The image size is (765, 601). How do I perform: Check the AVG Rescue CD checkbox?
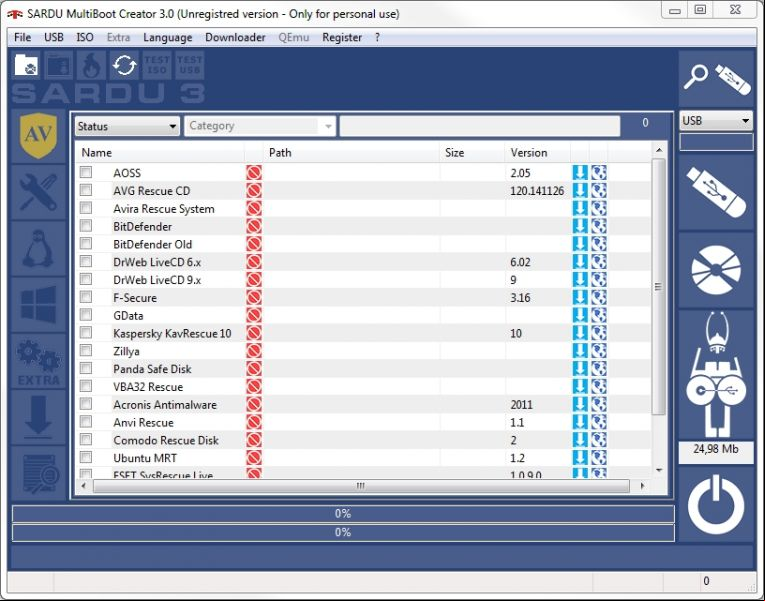86,190
